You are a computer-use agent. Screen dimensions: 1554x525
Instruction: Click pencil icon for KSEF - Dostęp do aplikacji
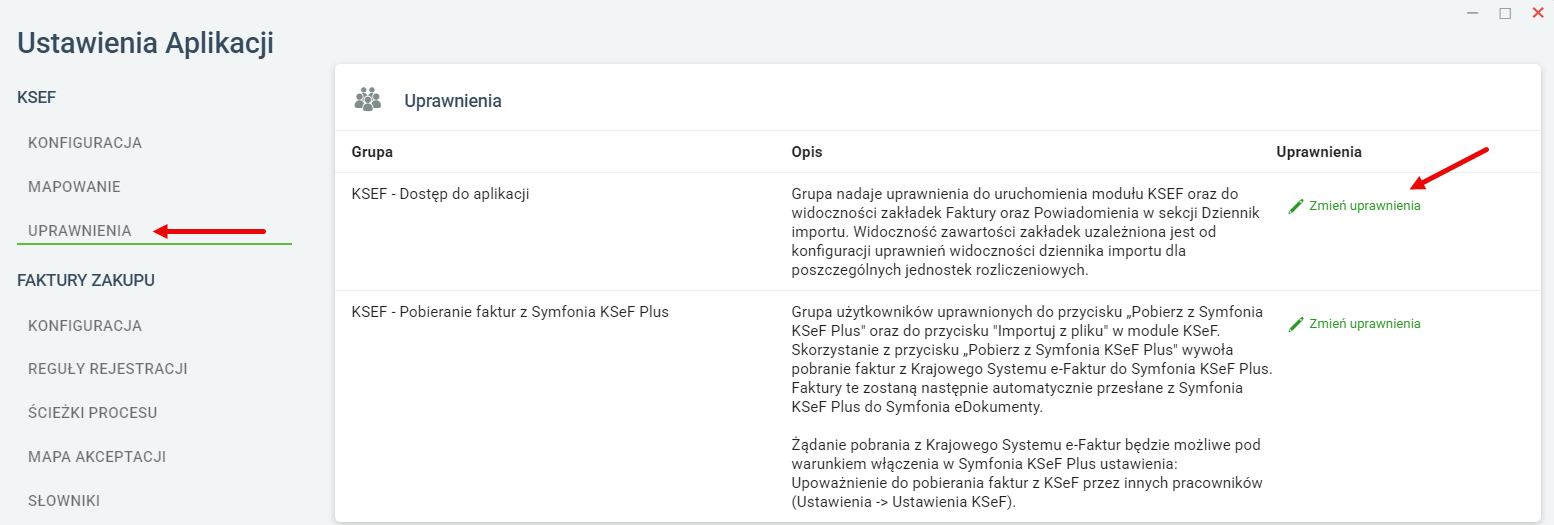point(1297,206)
